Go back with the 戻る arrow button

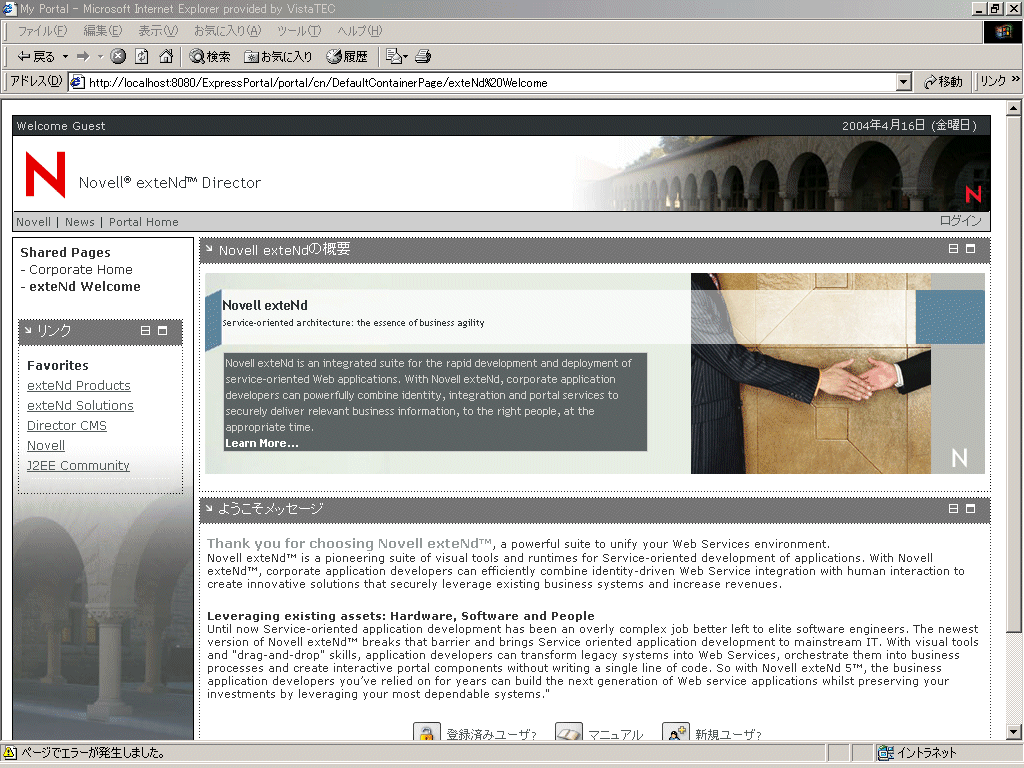(36, 57)
